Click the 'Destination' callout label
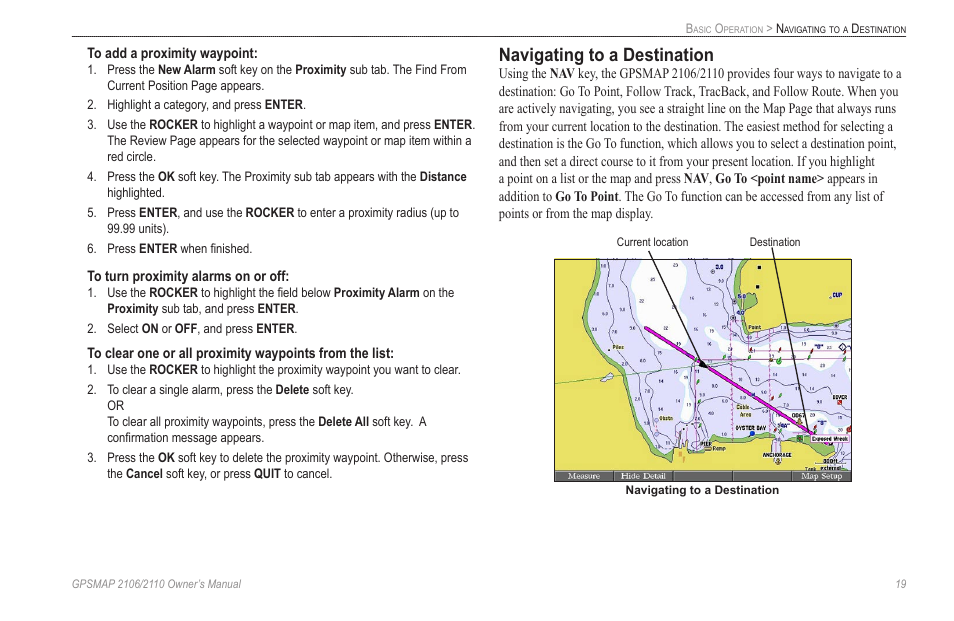Viewport: 954px width, 621px height. (775, 242)
